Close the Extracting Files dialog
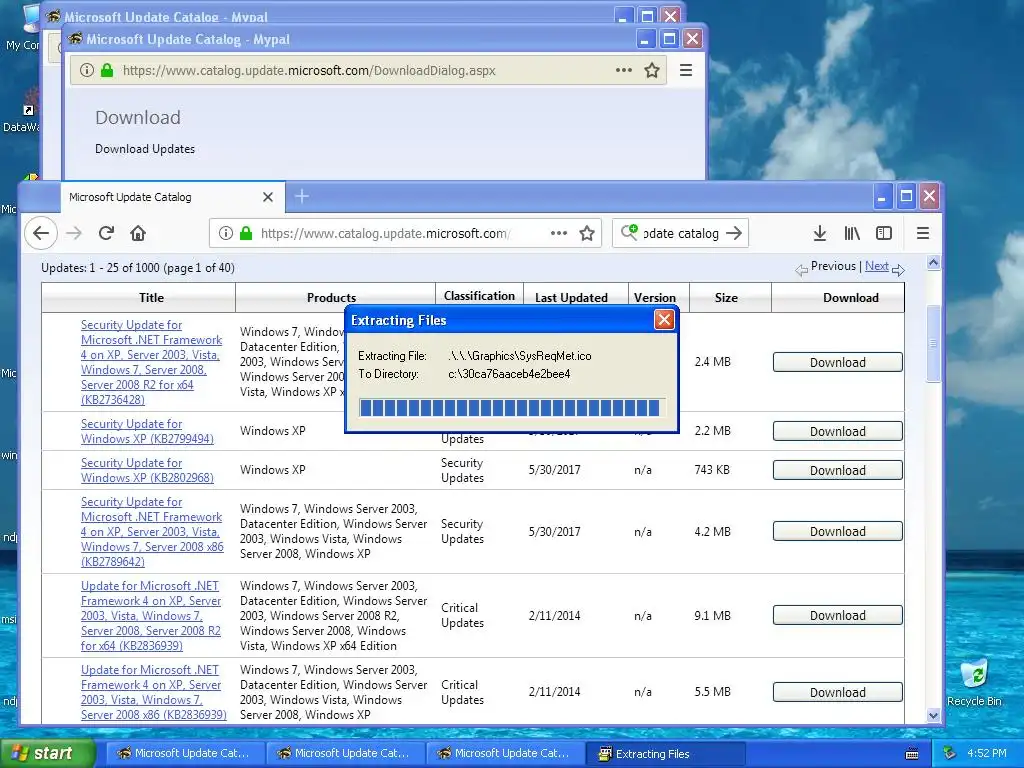This screenshot has height=768, width=1024. click(x=664, y=319)
